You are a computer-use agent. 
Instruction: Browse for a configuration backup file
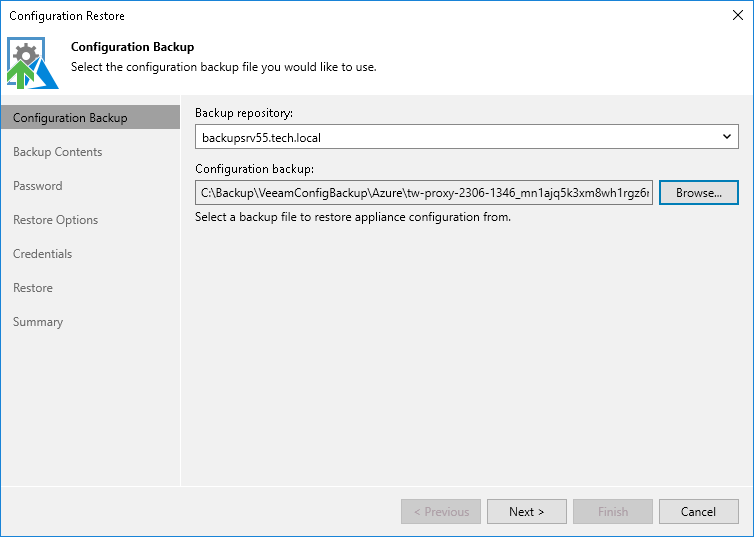click(699, 193)
